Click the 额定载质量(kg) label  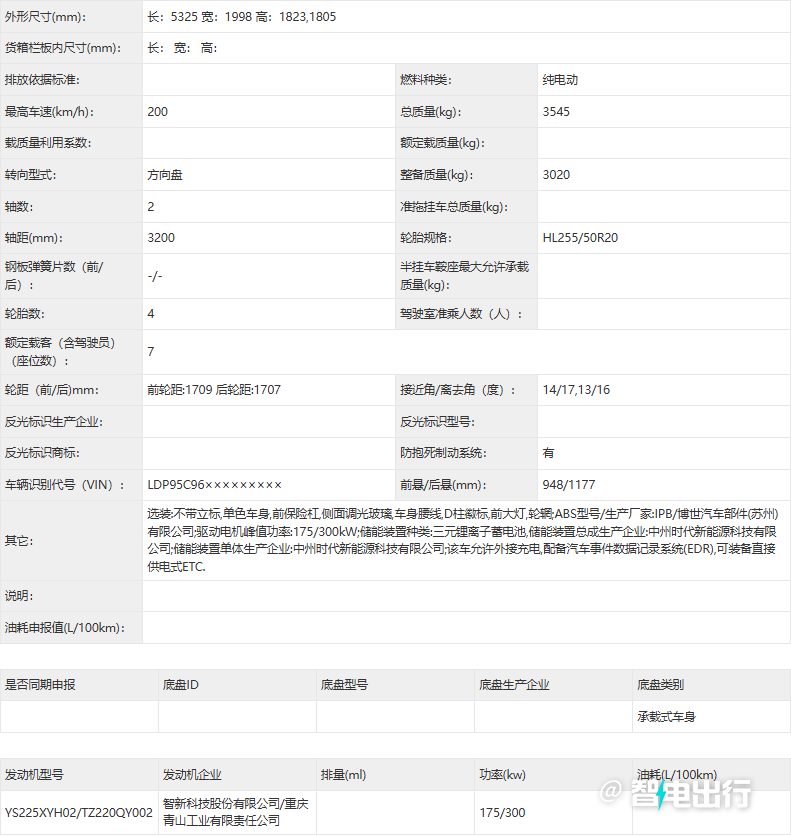tap(442, 143)
